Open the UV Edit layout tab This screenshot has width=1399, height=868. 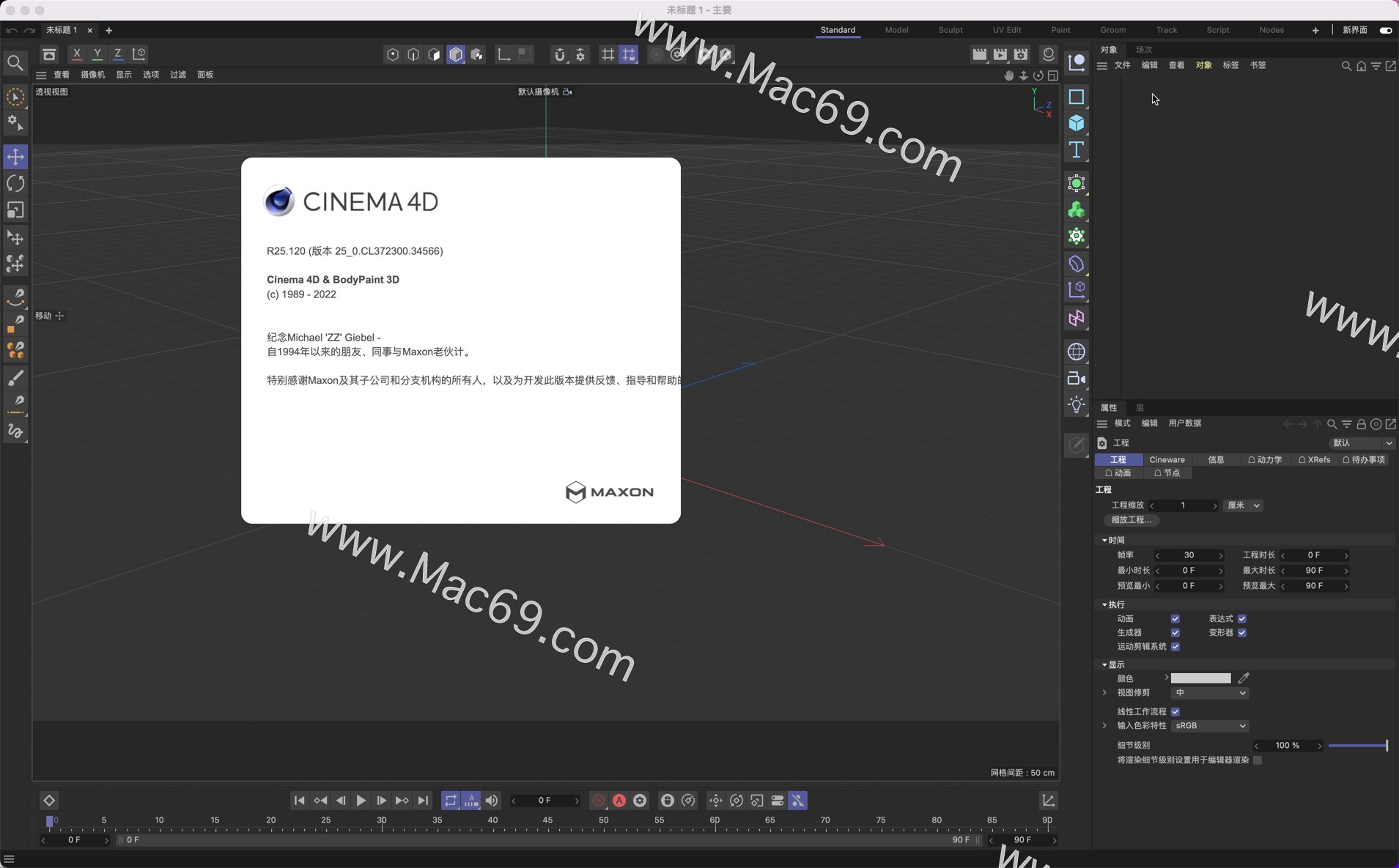[1006, 30]
